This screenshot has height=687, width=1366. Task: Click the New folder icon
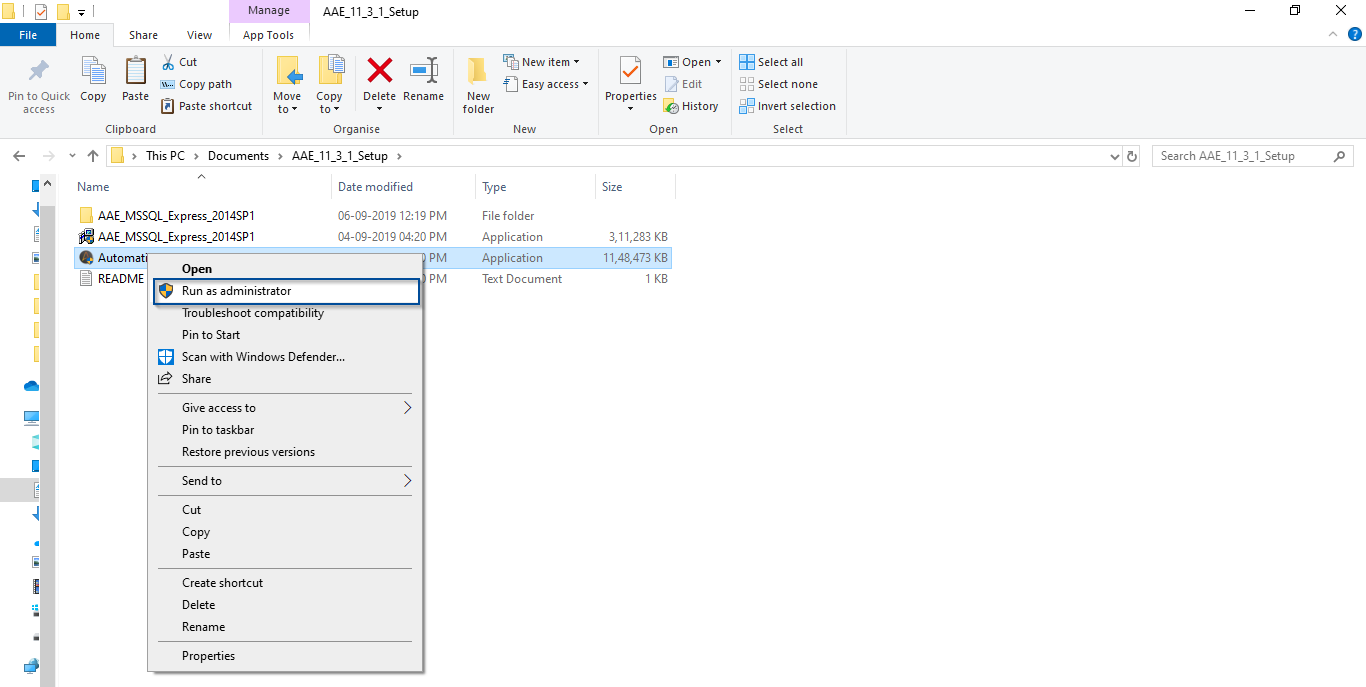pos(478,72)
